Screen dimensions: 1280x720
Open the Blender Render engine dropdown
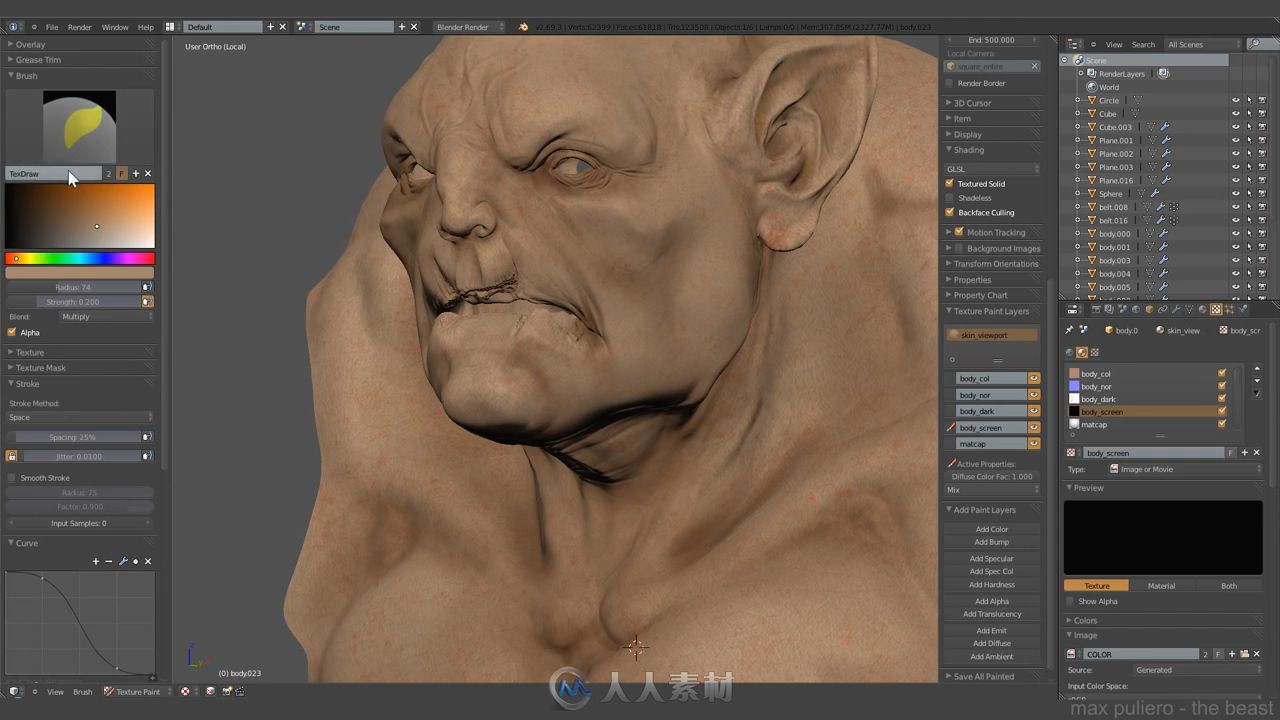coord(468,27)
